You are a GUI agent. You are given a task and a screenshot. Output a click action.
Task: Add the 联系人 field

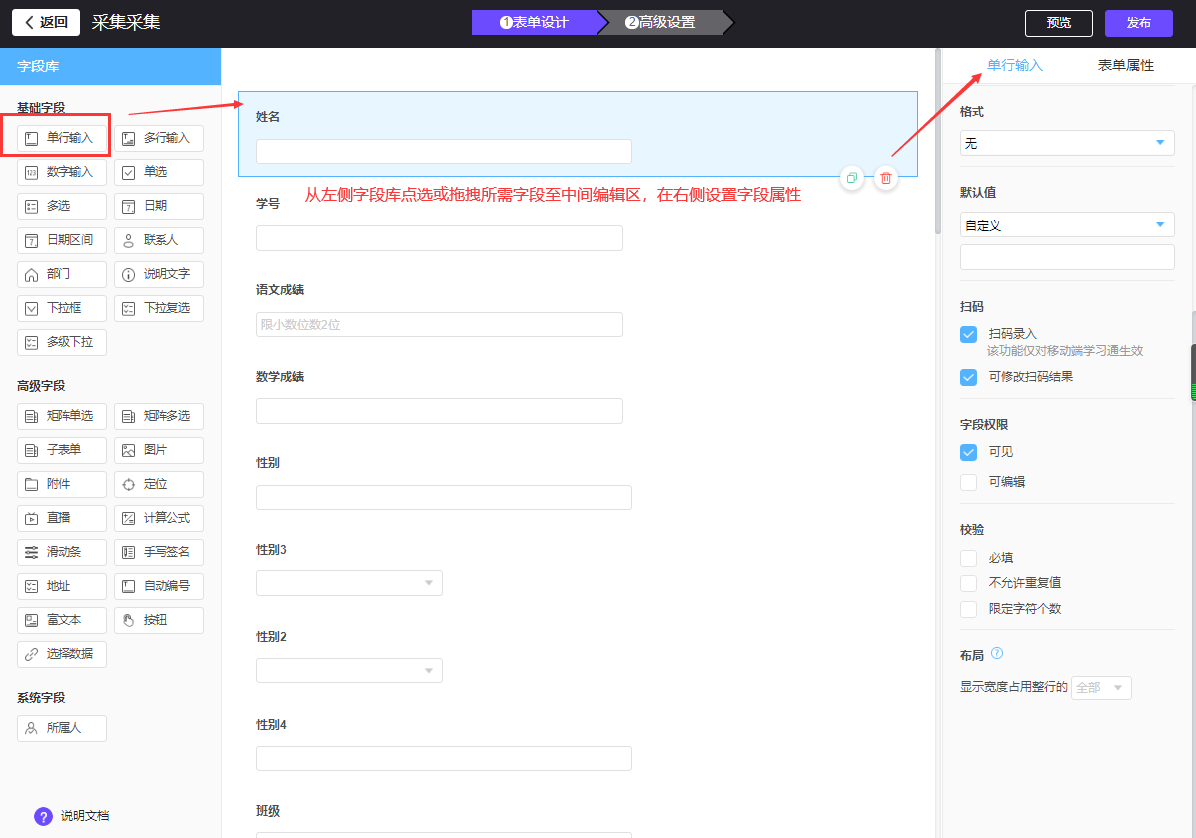(x=159, y=240)
